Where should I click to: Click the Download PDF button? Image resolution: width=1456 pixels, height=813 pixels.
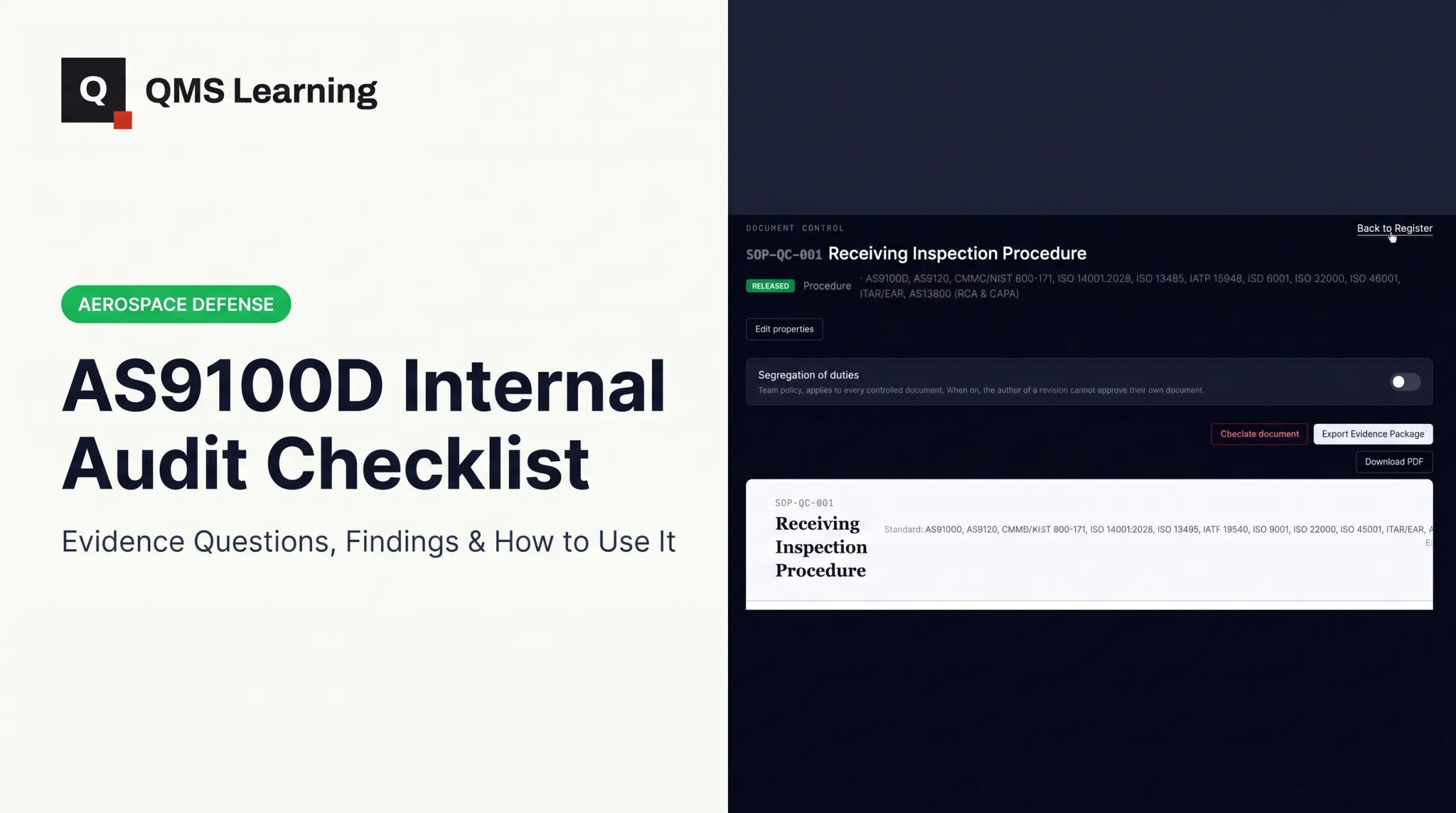pyautogui.click(x=1394, y=462)
